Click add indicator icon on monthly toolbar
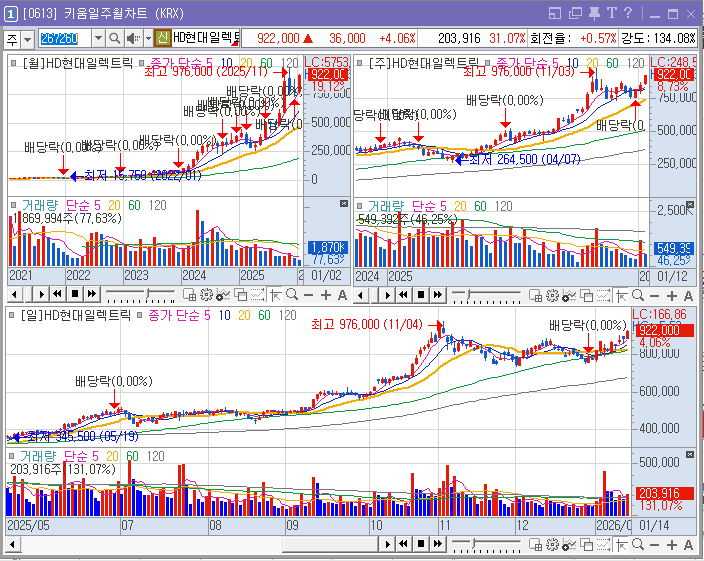704x561 pixels. [x=223, y=295]
